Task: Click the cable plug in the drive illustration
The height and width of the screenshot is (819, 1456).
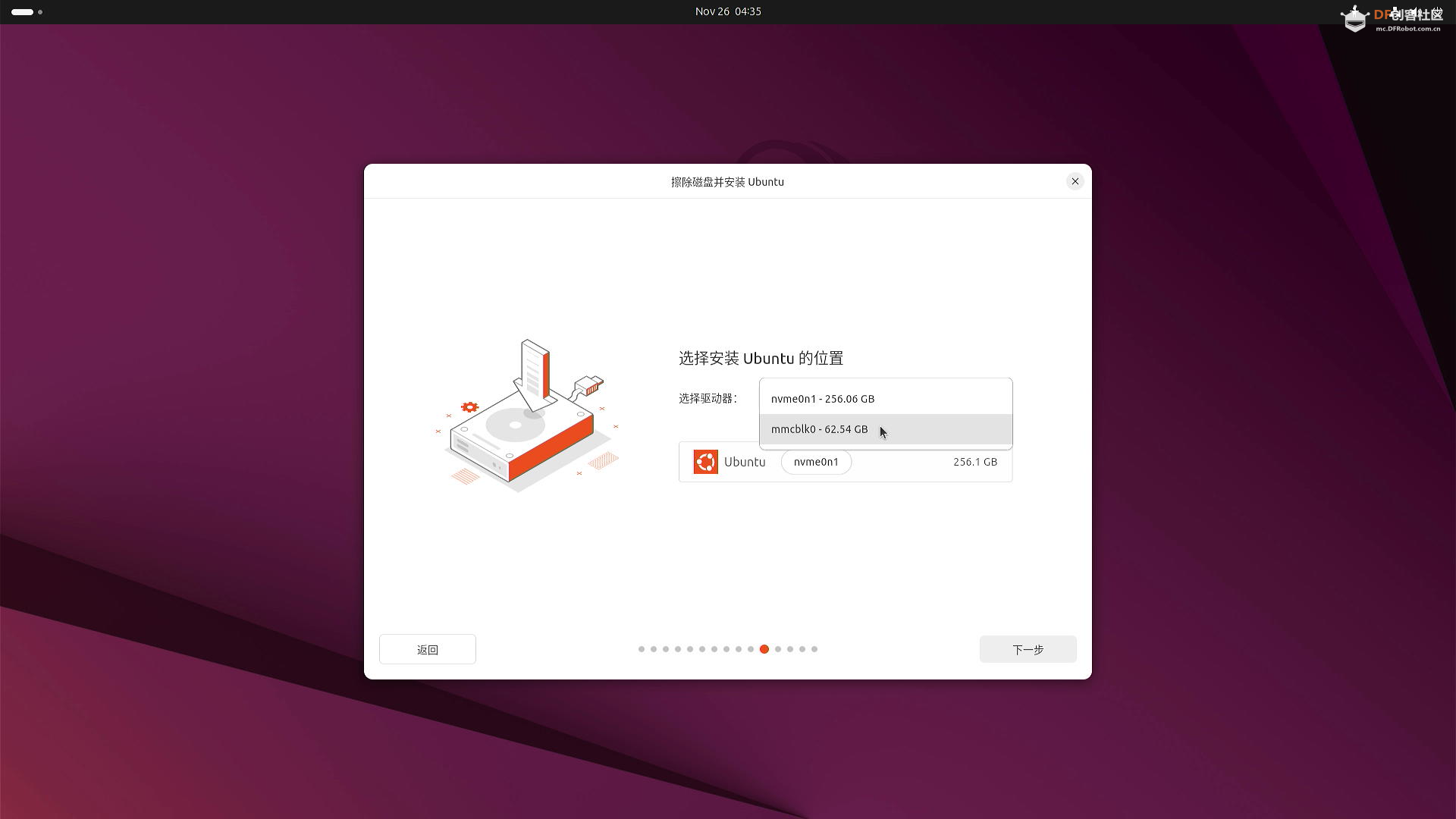Action: [x=590, y=386]
